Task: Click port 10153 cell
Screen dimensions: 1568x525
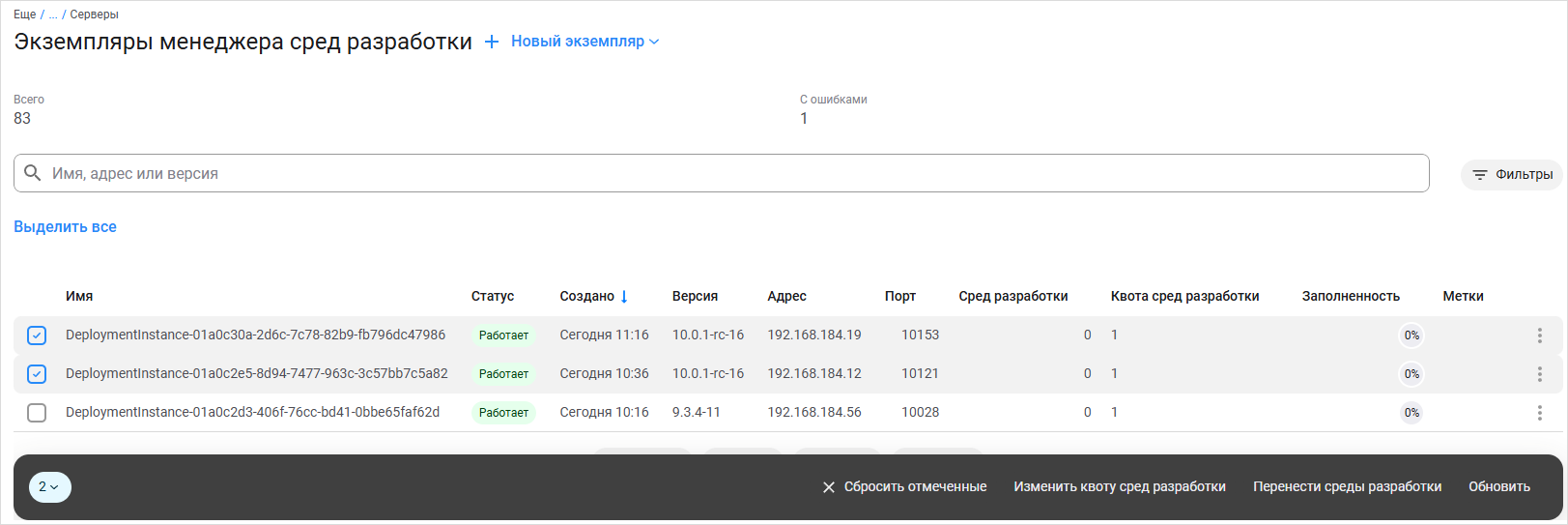Action: click(920, 335)
